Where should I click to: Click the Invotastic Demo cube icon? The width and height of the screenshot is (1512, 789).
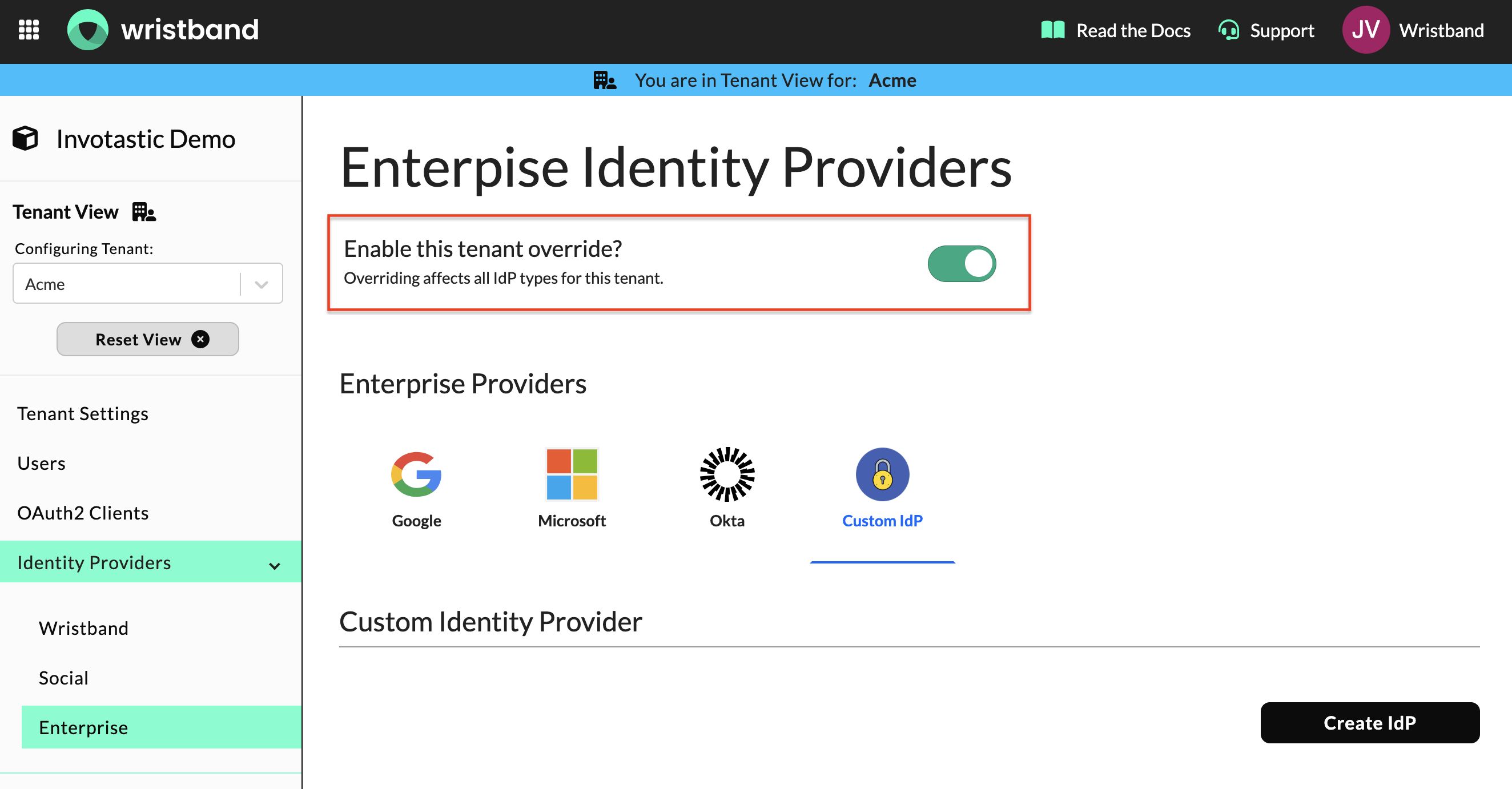(25, 139)
